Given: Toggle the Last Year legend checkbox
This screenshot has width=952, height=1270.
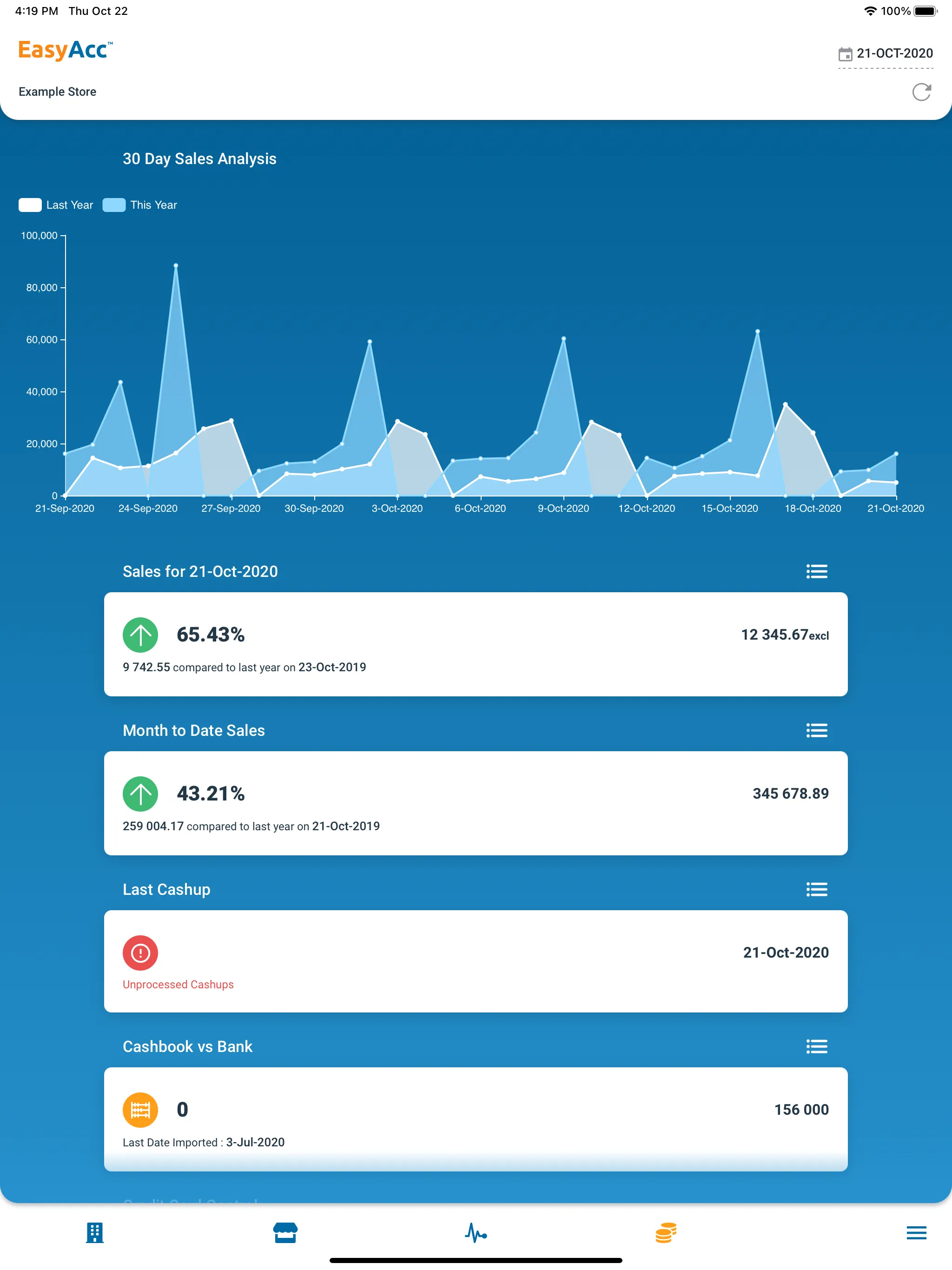Looking at the screenshot, I should pos(30,205).
